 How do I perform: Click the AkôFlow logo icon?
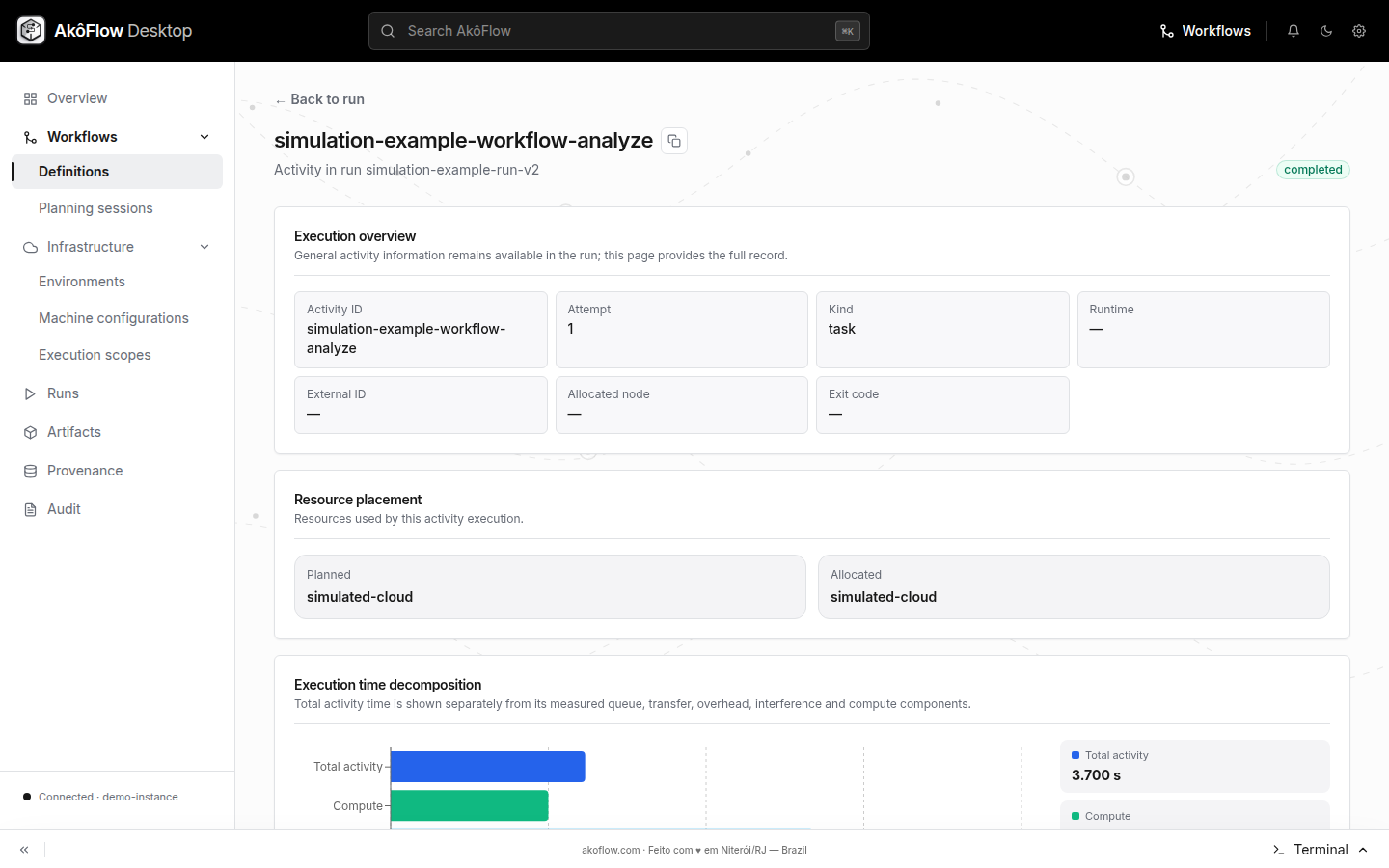pyautogui.click(x=31, y=31)
